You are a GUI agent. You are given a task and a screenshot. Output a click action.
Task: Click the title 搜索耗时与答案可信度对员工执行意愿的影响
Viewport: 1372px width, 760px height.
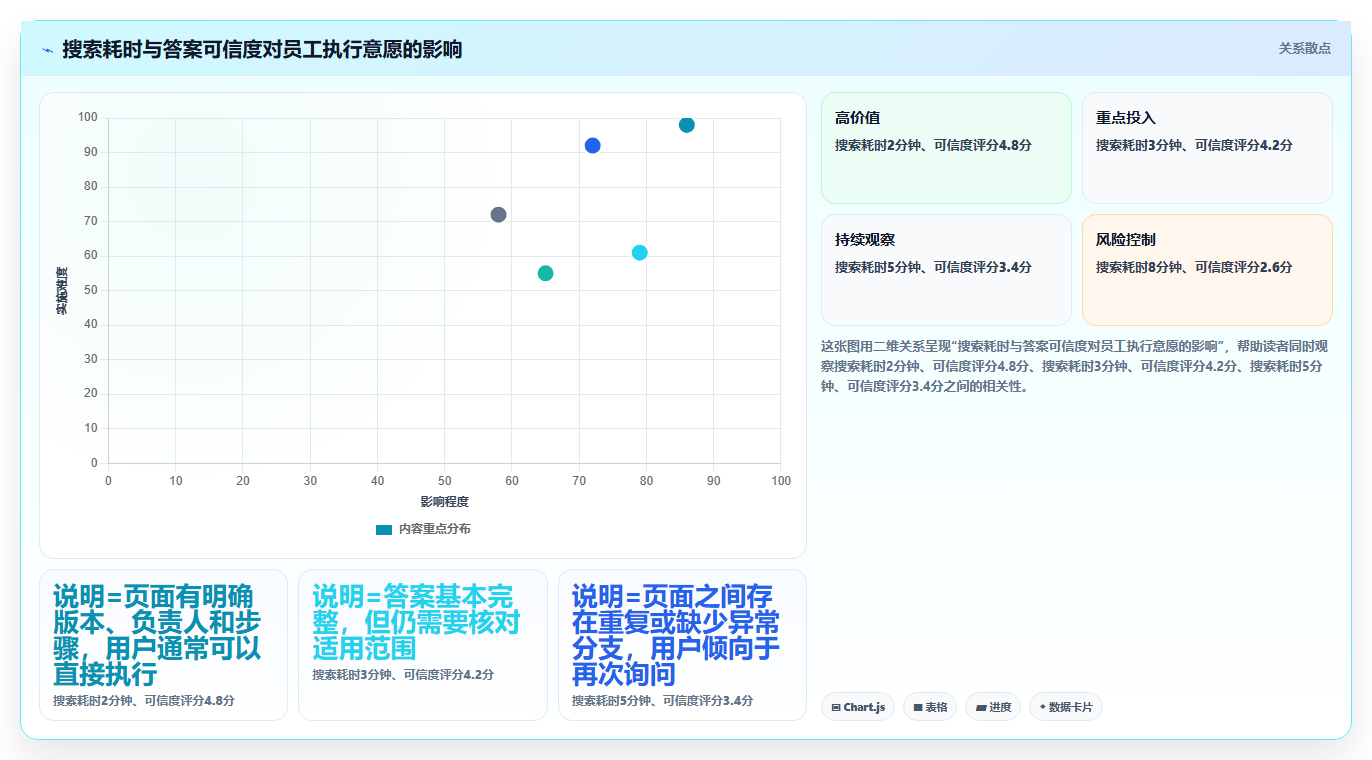coord(262,49)
